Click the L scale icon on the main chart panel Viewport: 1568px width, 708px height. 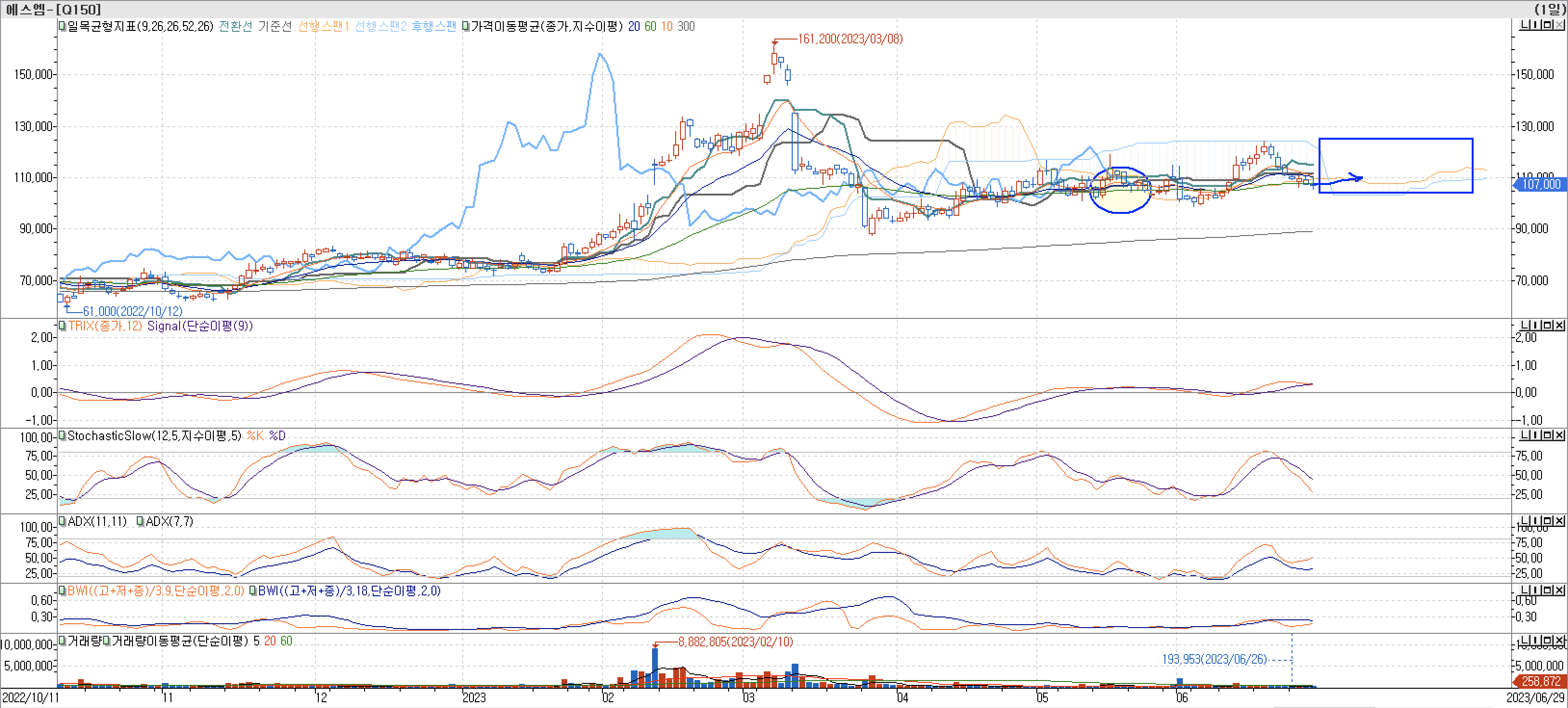pyautogui.click(x=1525, y=26)
